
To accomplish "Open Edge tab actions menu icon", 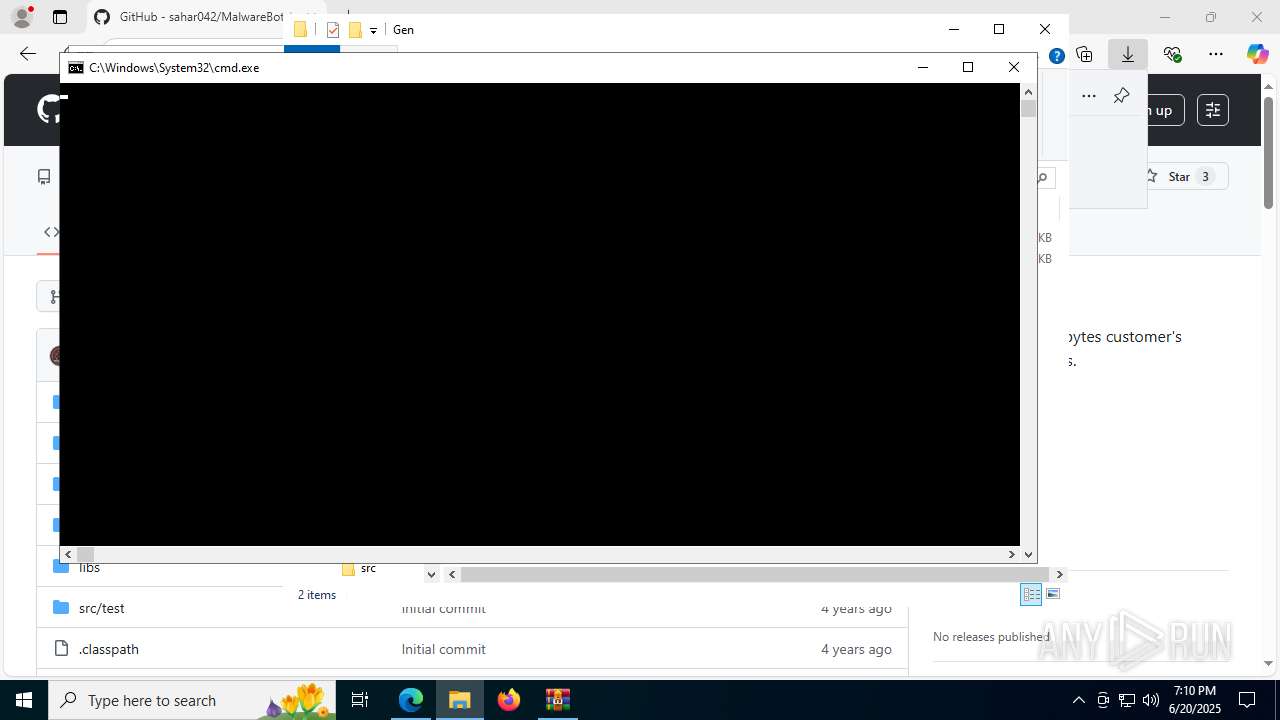I will click(60, 17).
